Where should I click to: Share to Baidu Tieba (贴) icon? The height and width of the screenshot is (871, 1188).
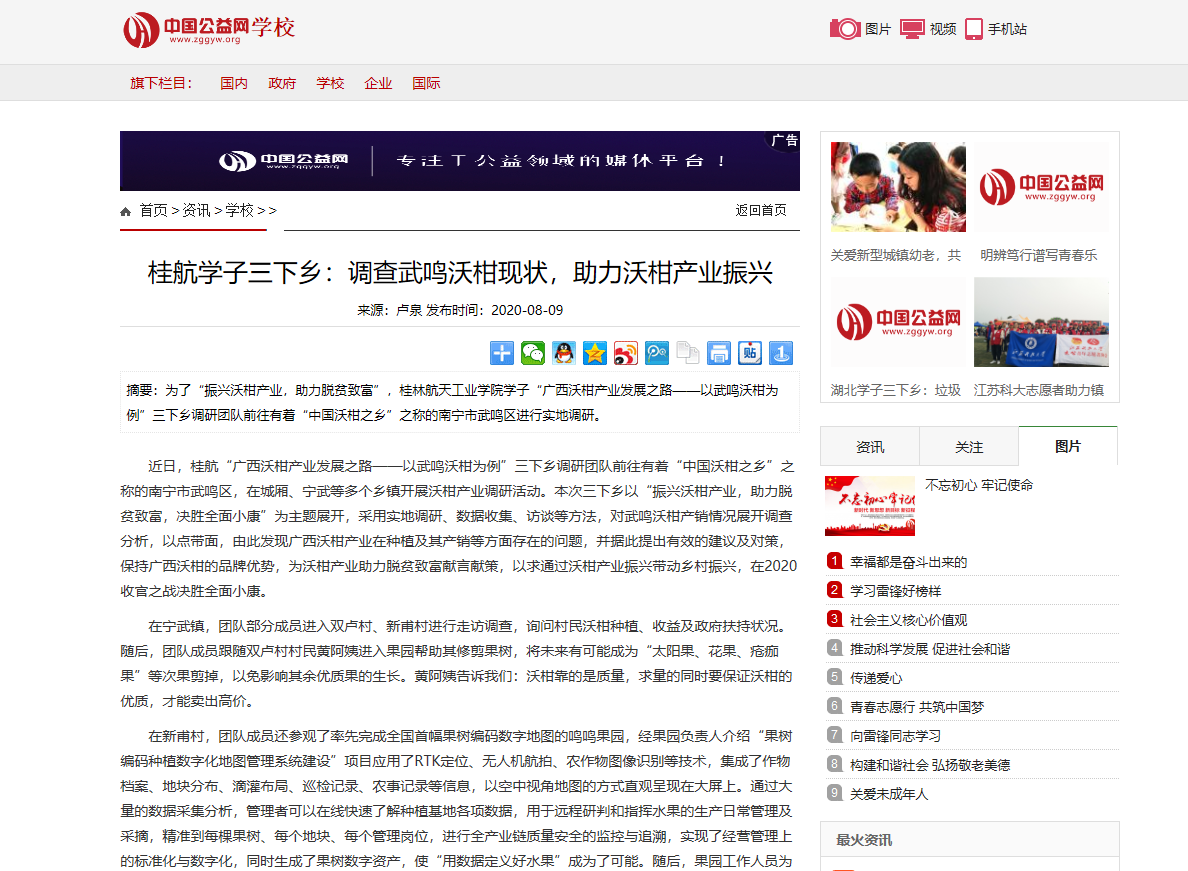750,352
